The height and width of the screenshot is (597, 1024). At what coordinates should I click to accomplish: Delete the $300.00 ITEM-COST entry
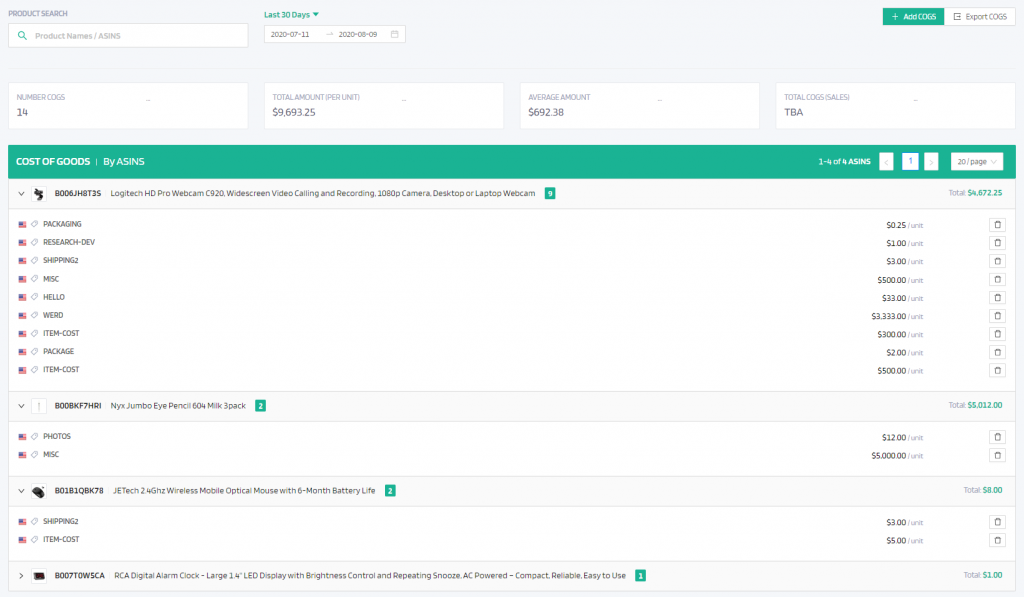(997, 334)
